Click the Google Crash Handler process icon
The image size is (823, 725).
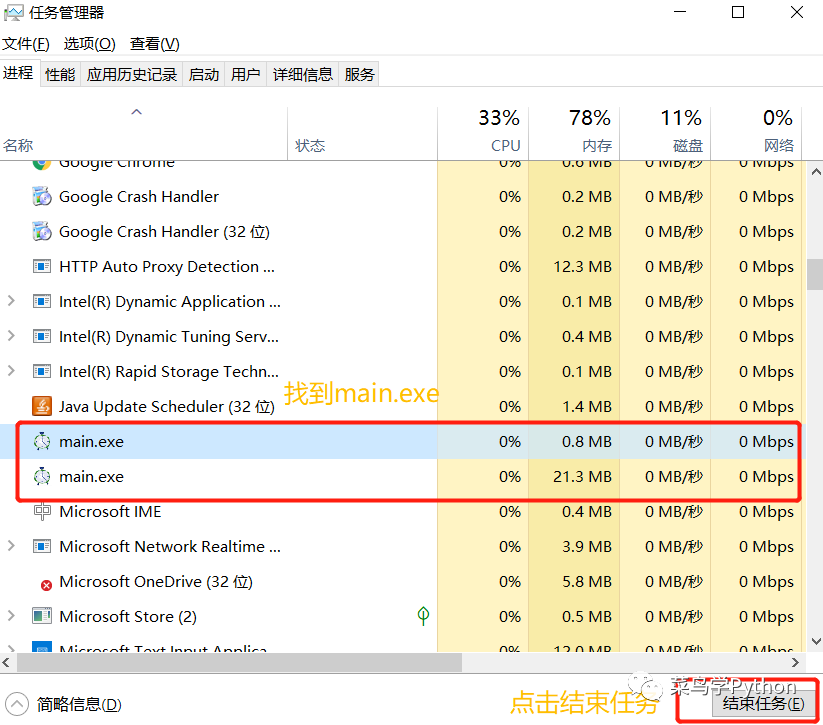(42, 197)
